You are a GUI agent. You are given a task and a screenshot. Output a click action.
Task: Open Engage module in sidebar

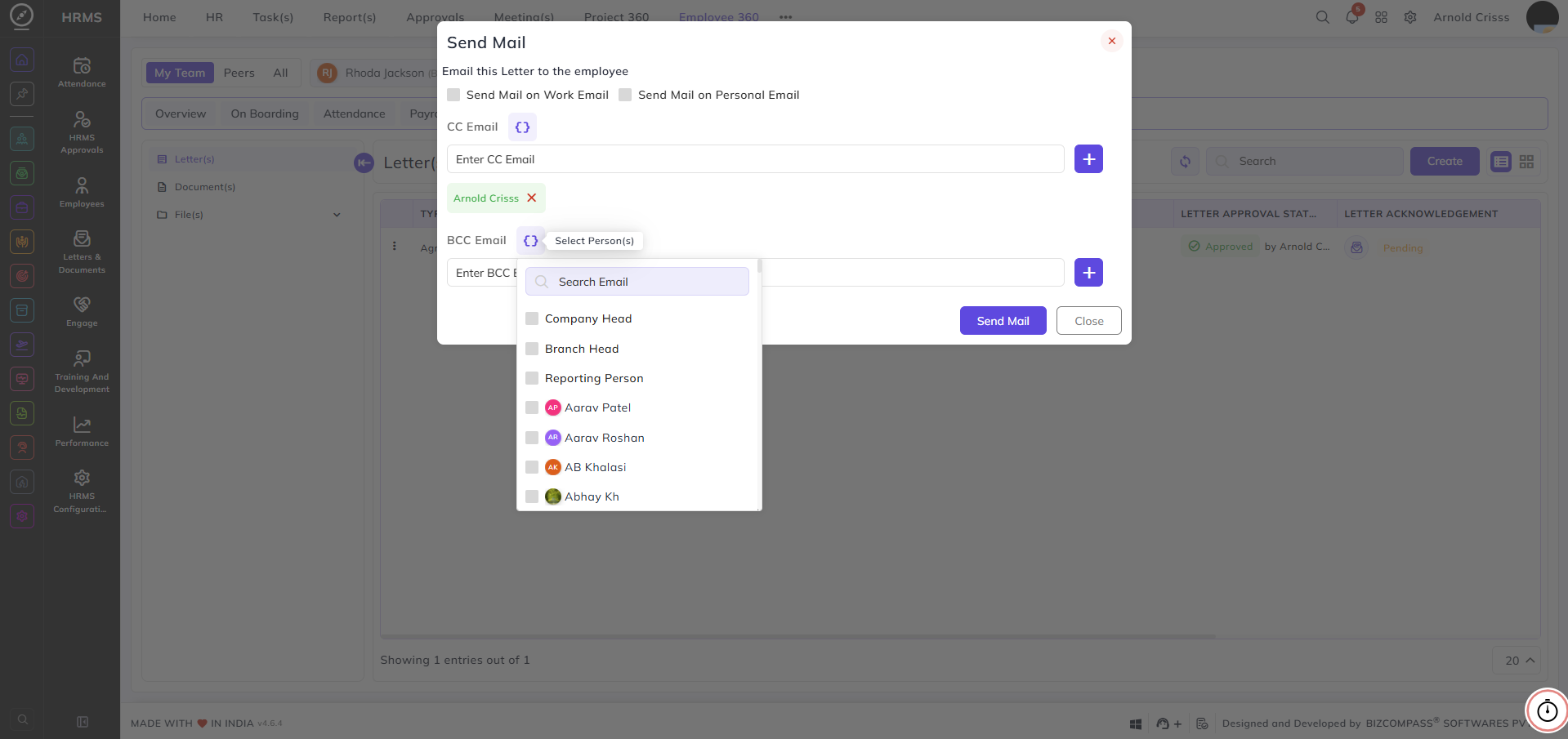(82, 311)
